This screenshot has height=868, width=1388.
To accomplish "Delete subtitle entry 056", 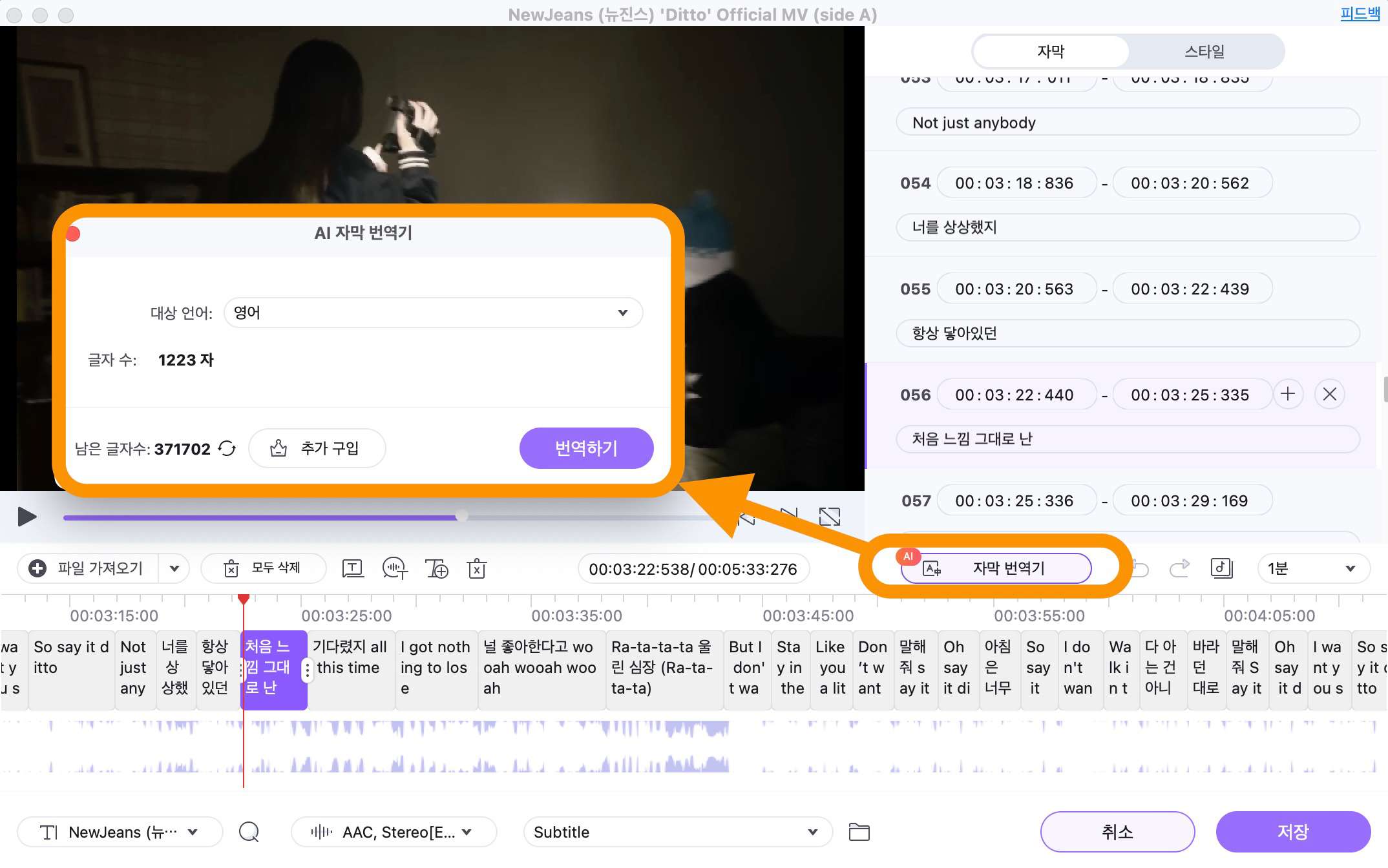I will pyautogui.click(x=1330, y=395).
